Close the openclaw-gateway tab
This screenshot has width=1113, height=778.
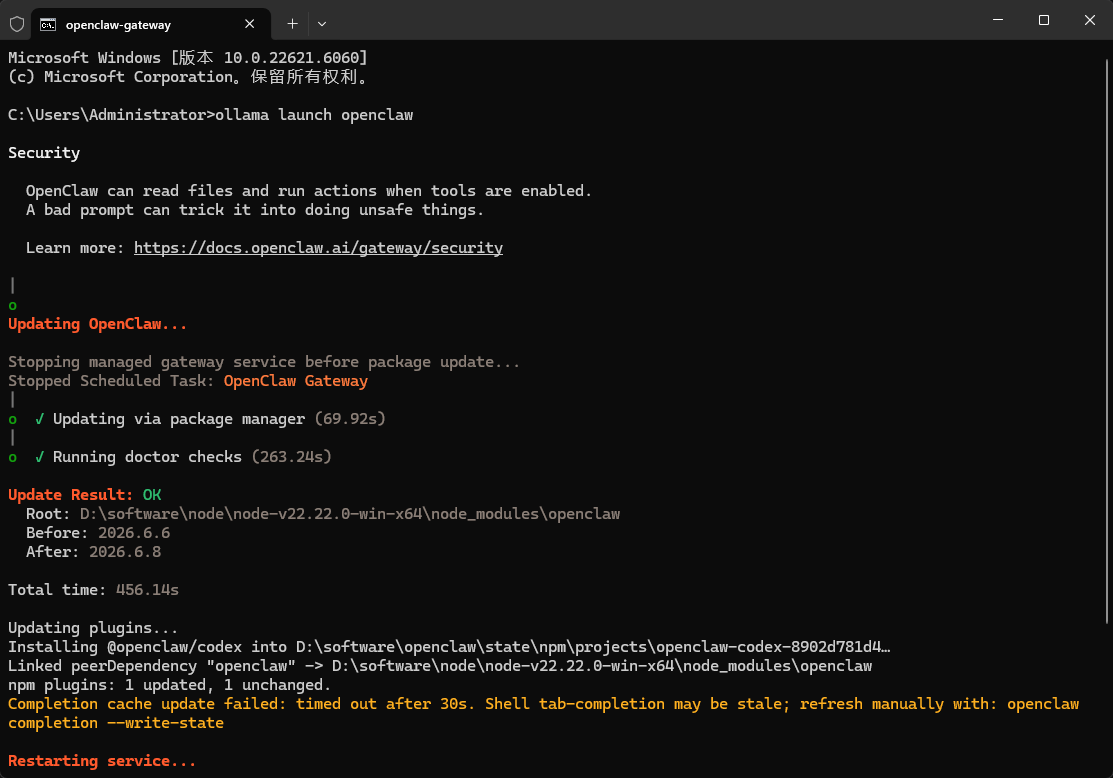[249, 24]
